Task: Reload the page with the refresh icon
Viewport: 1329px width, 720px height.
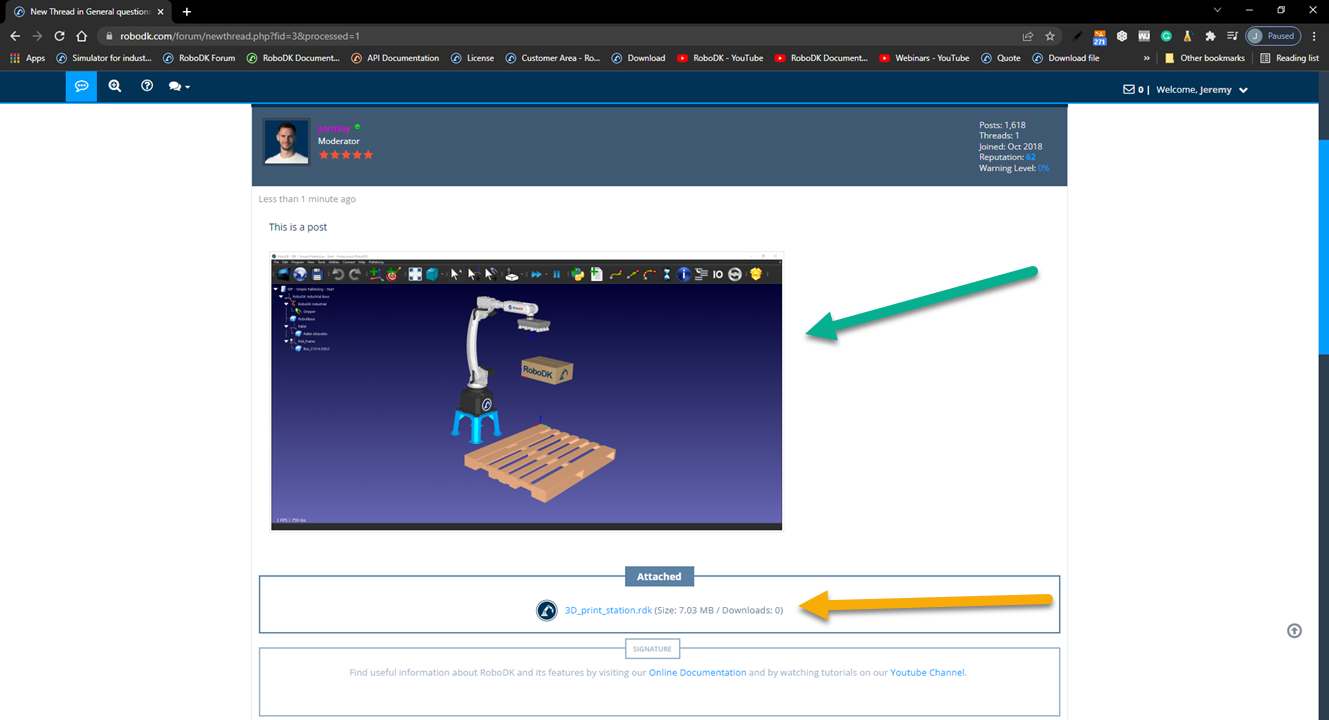Action: pos(59,36)
